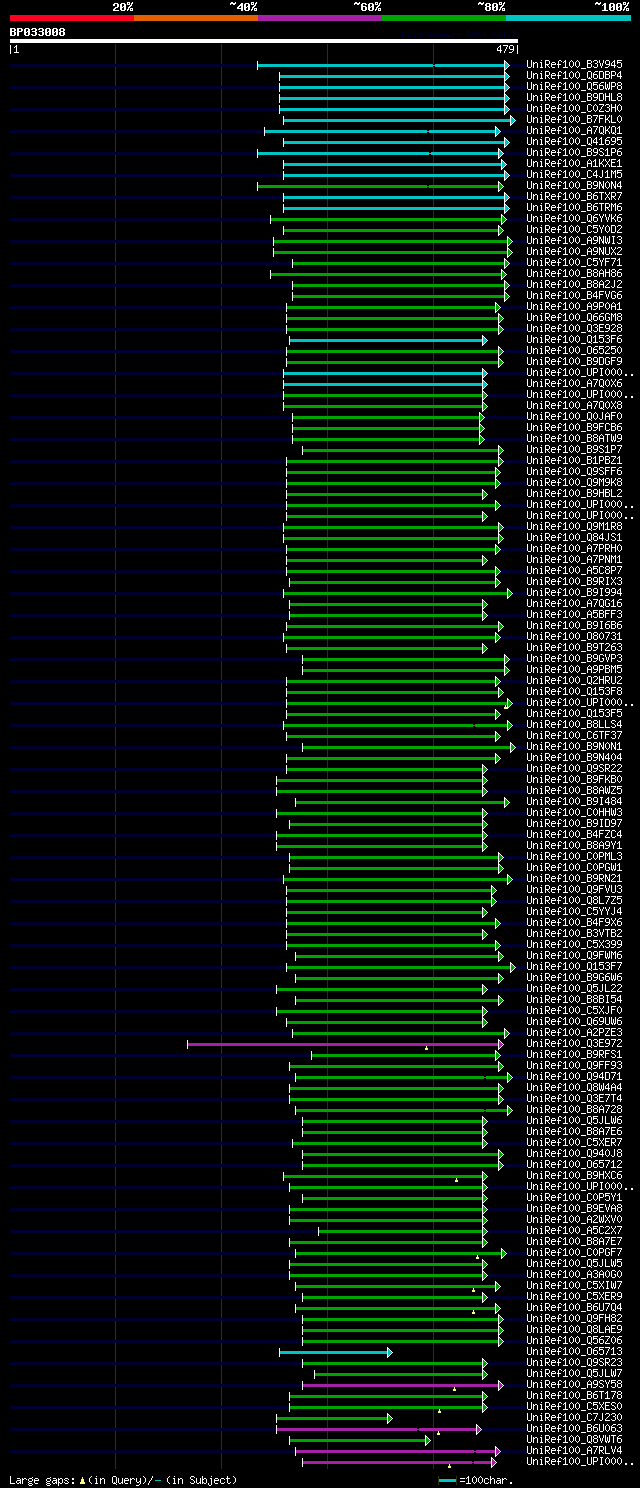Select the UniRef100_Q66GM8 label
640x1488 pixels.
click(x=574, y=318)
